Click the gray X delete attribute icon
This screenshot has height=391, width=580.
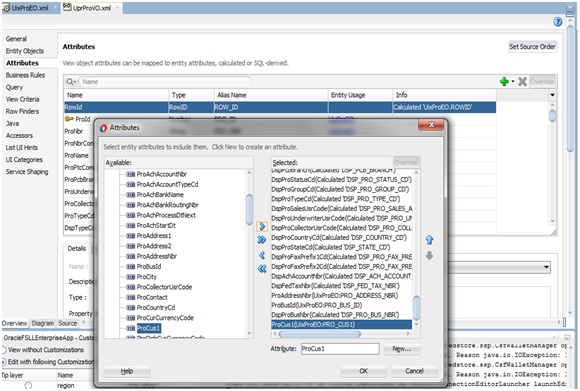pos(522,81)
